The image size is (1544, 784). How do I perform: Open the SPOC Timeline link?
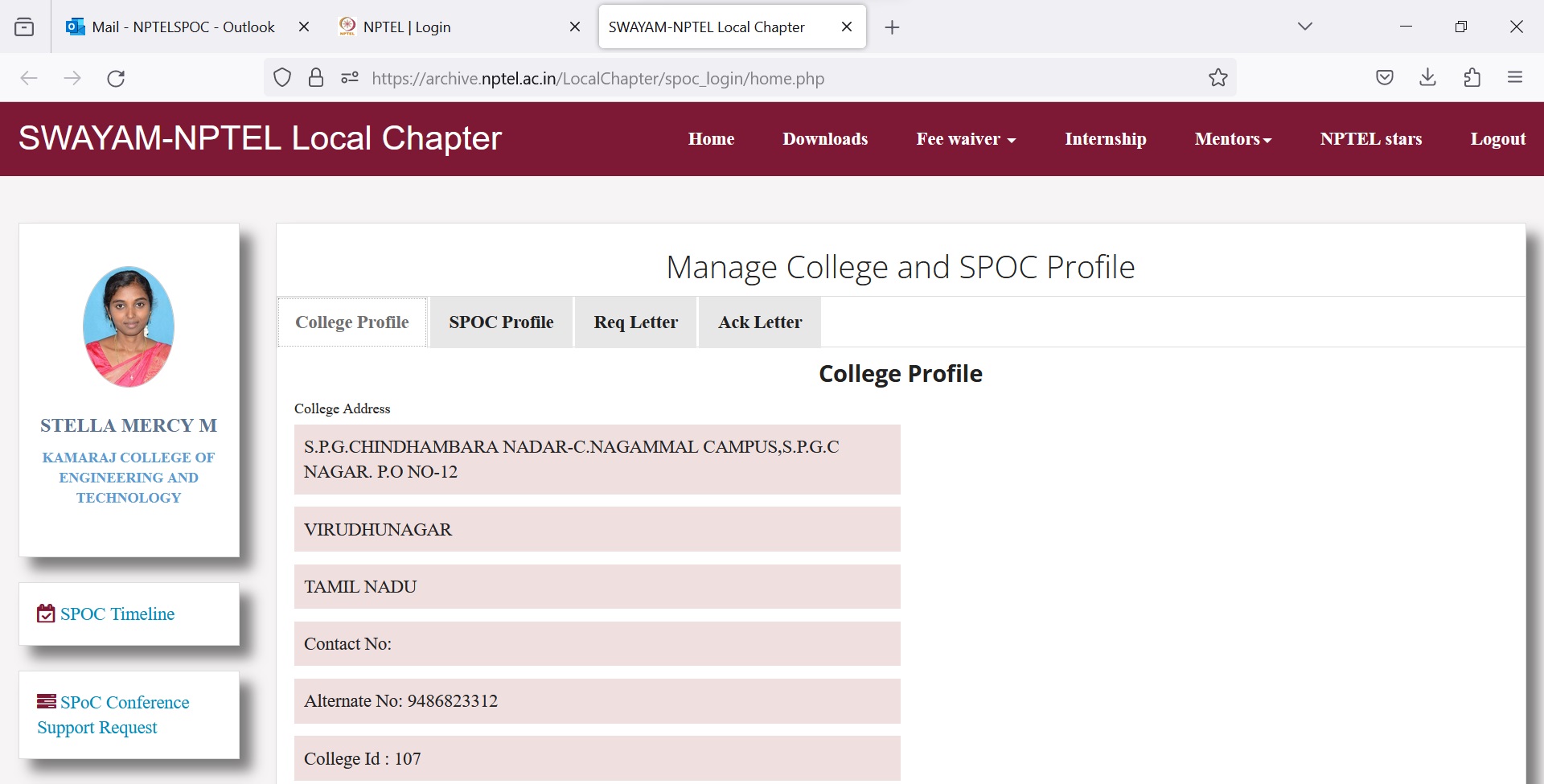[117, 614]
